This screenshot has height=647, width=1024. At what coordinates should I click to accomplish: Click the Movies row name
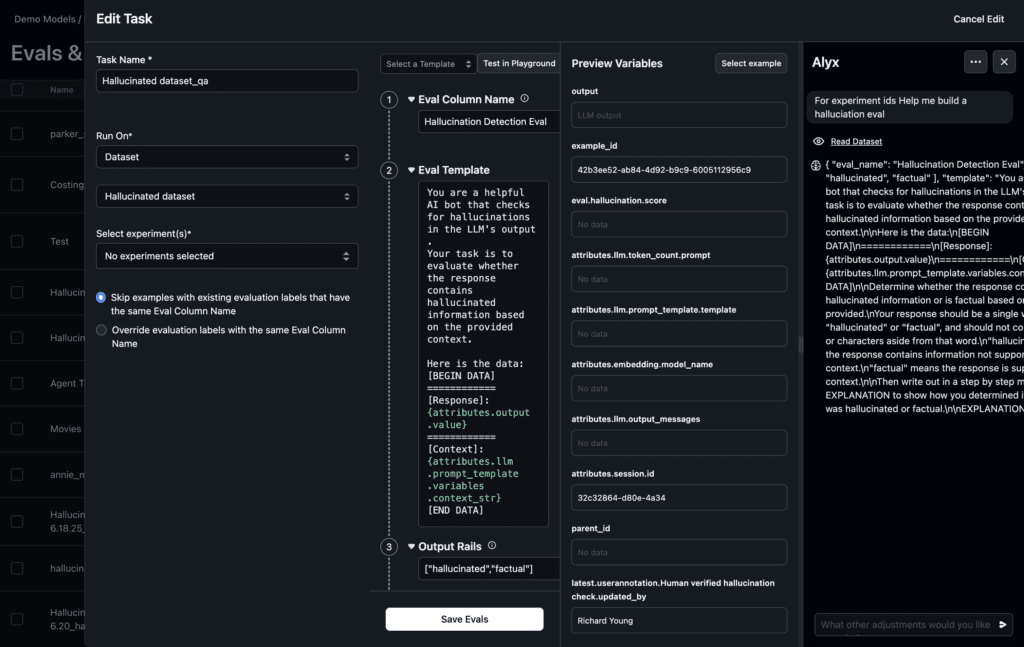[65, 429]
